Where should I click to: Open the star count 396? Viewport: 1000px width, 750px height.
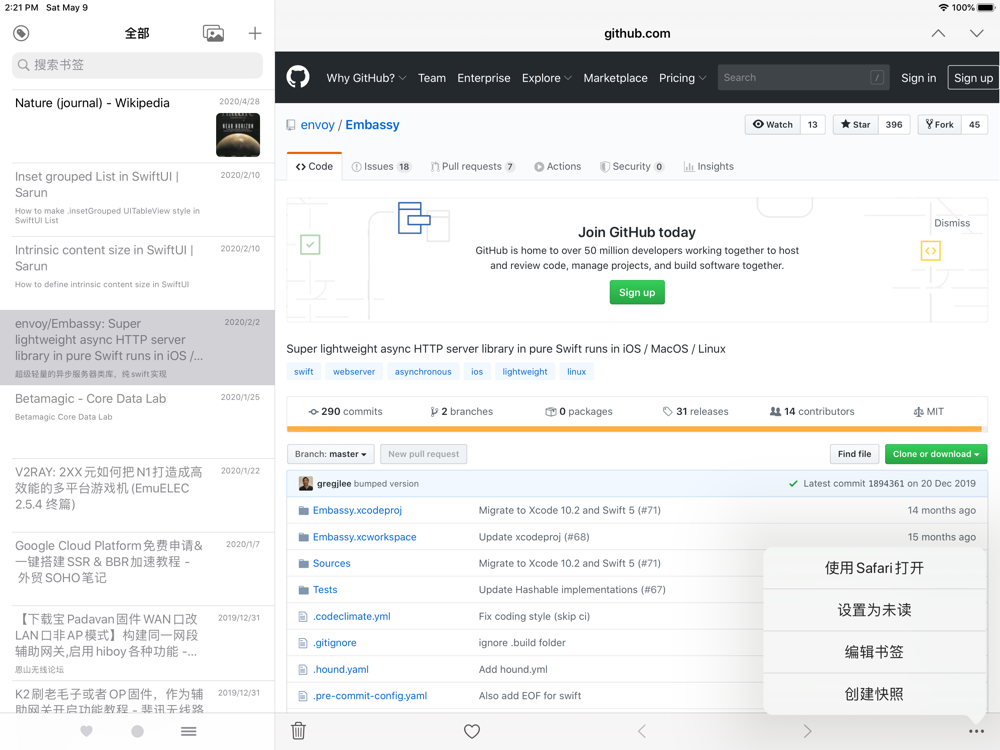(893, 124)
